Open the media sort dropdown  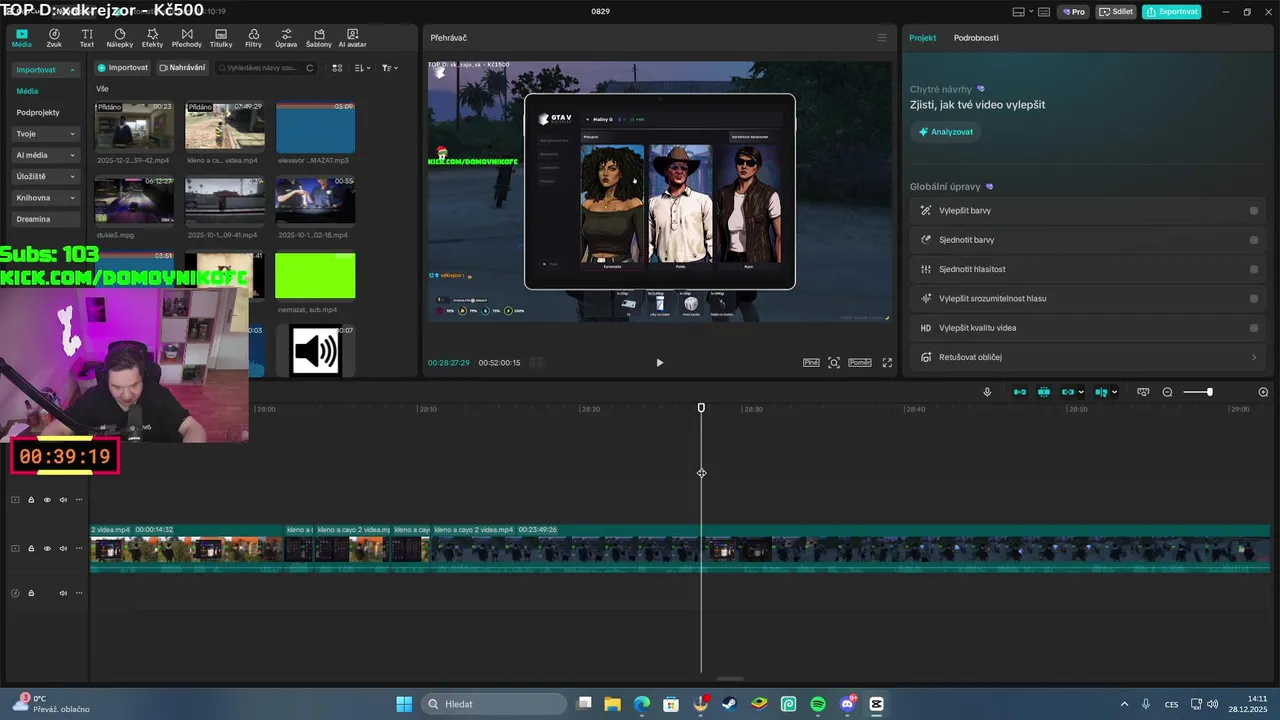point(363,68)
